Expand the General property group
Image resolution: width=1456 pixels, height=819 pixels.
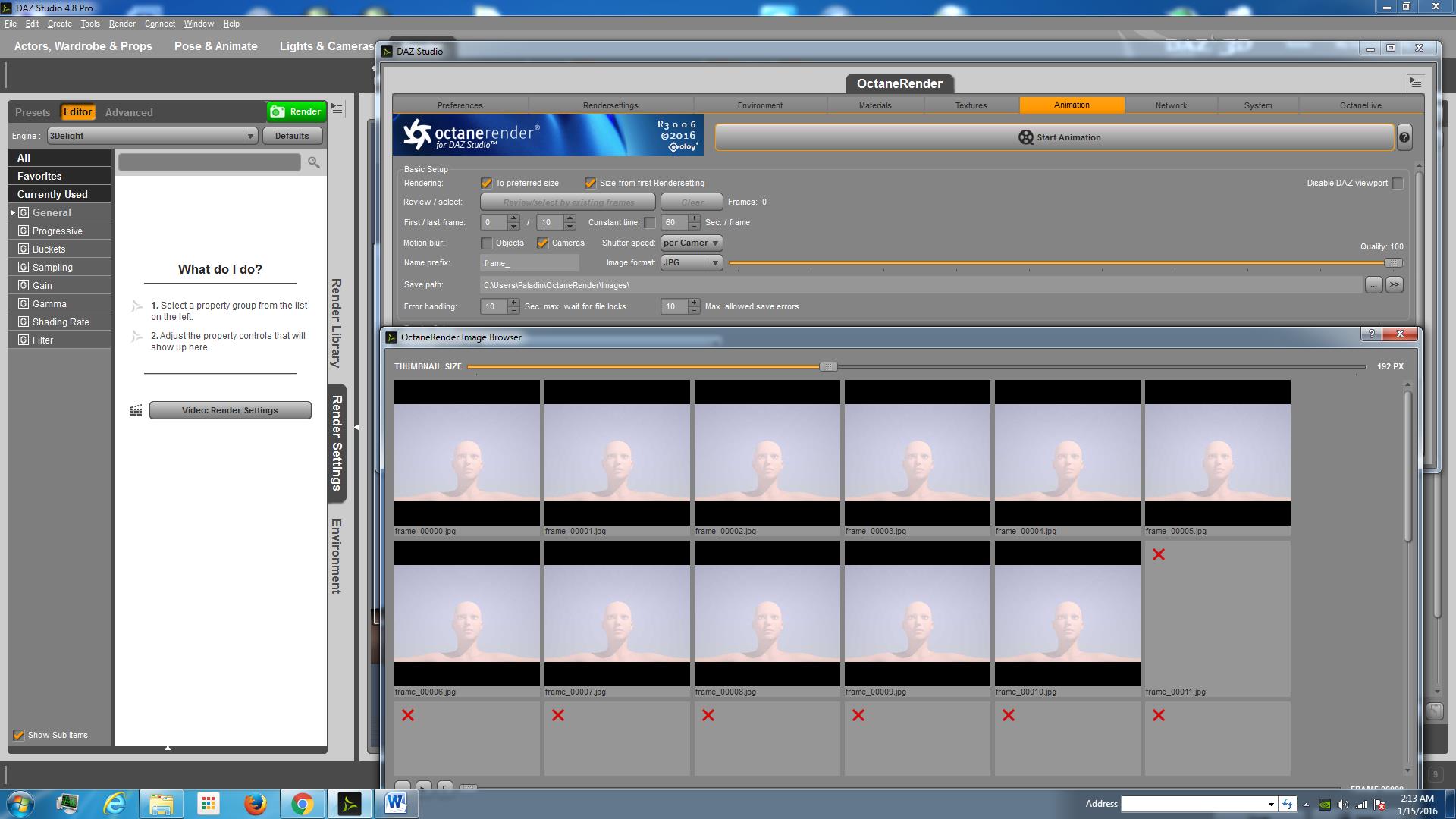click(x=13, y=213)
